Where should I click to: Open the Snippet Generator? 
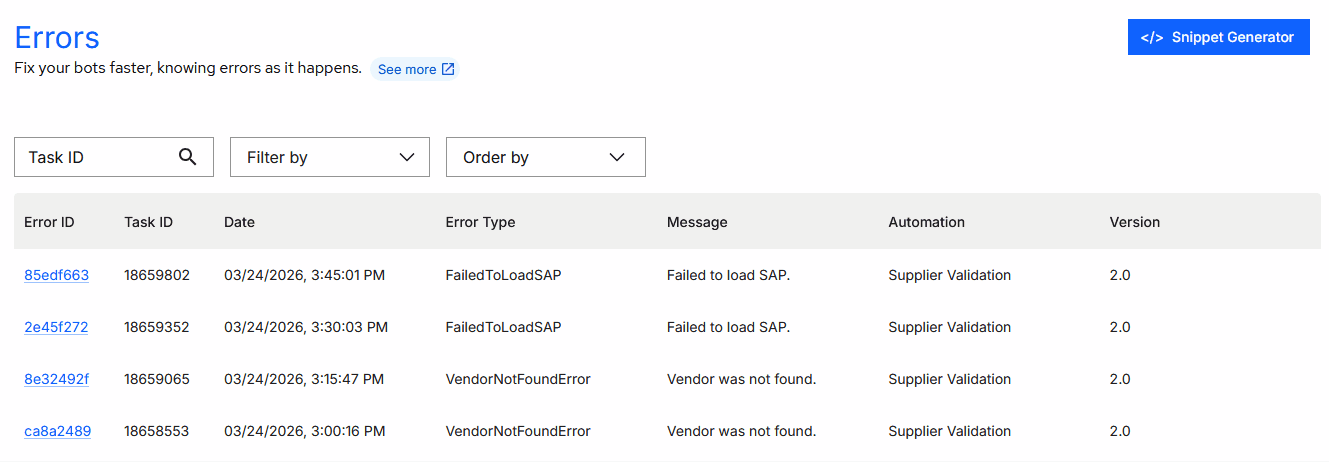[1218, 37]
